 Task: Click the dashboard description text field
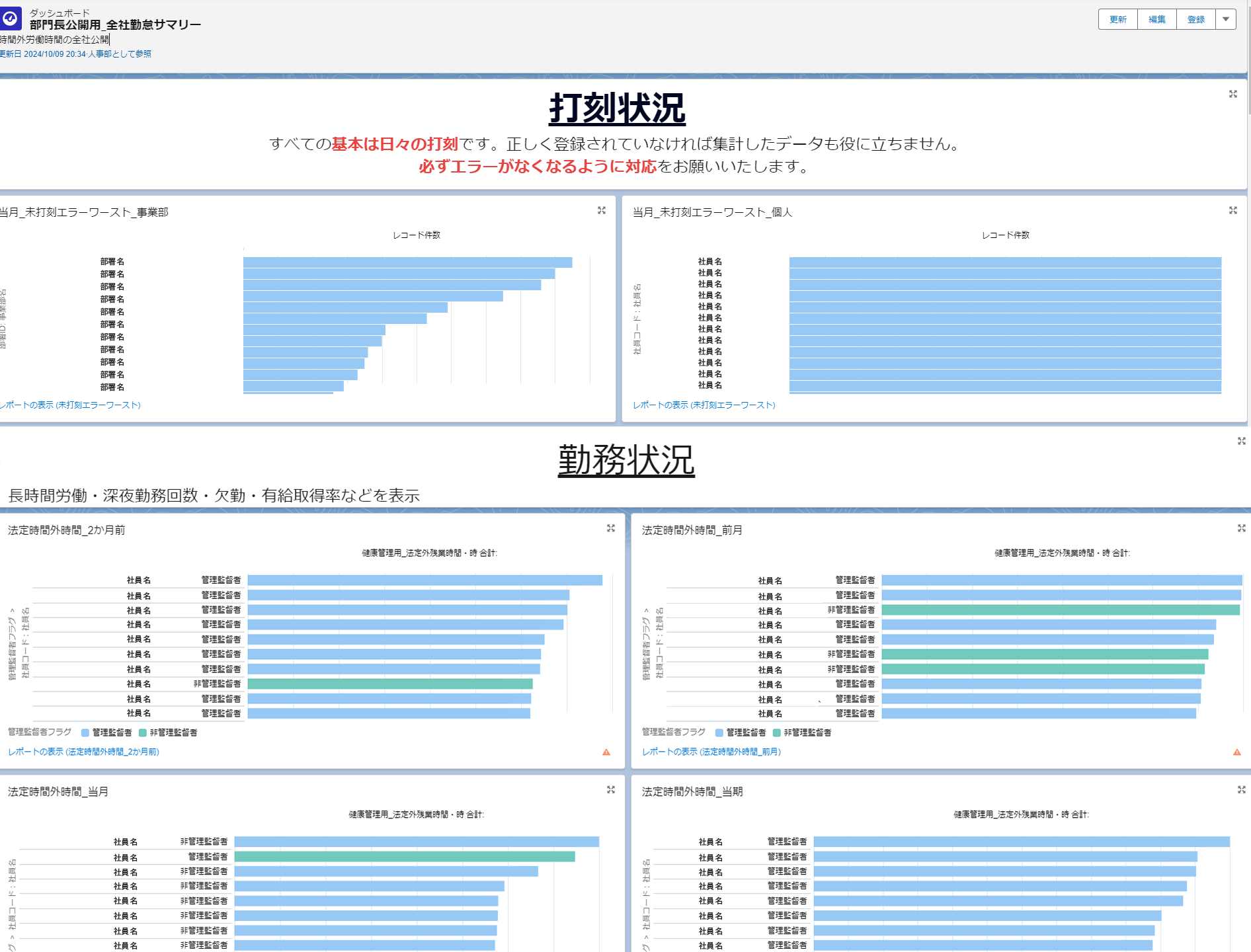(x=54, y=40)
